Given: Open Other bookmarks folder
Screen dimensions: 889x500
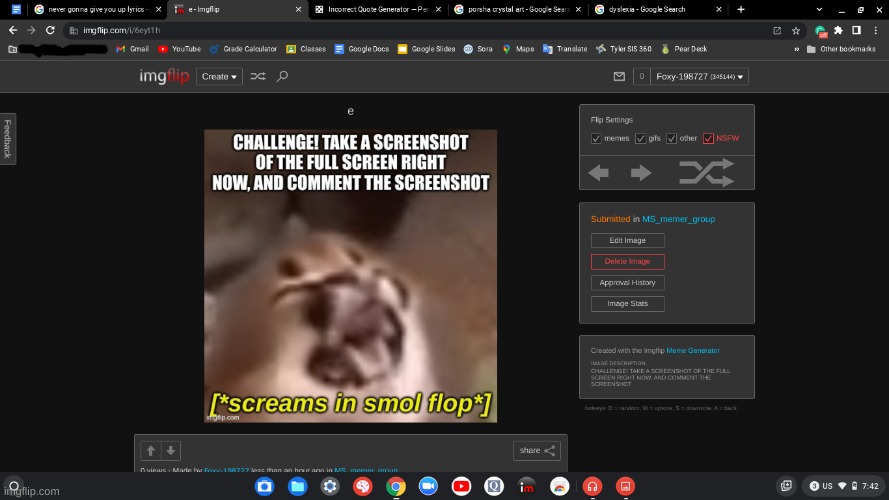Looking at the screenshot, I should (841, 49).
